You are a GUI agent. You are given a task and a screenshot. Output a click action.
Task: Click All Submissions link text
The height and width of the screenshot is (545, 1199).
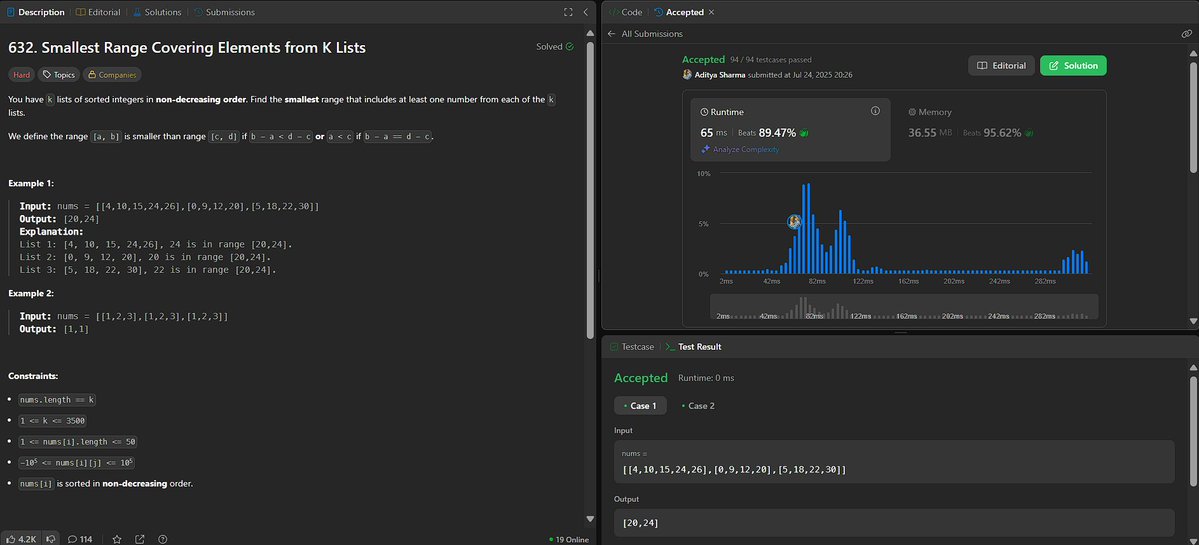[x=652, y=34]
